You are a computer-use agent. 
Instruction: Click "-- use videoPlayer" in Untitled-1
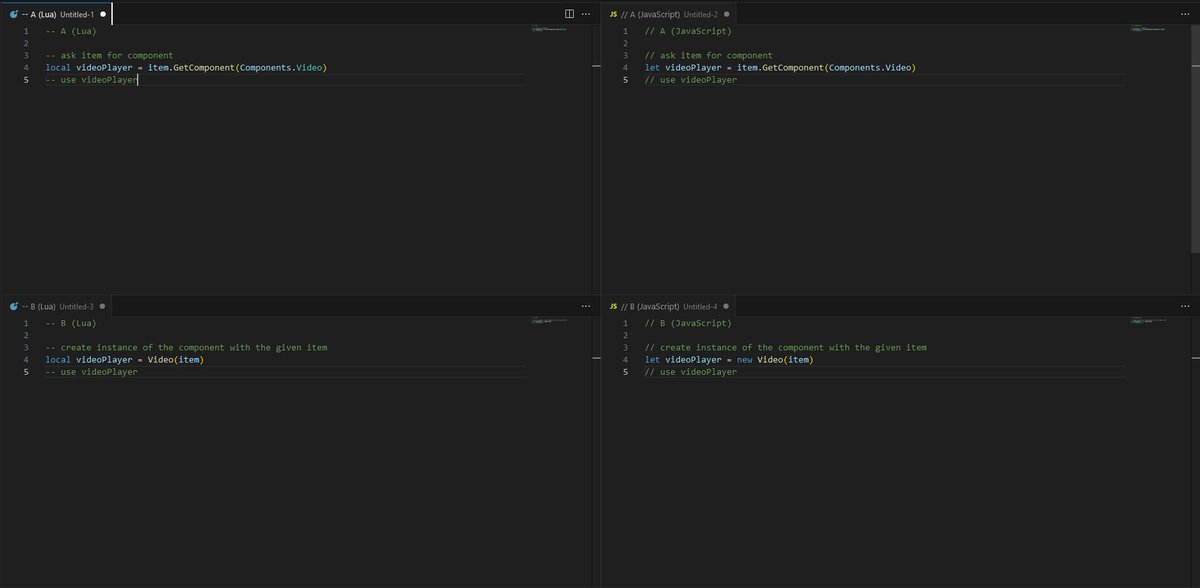[92, 79]
